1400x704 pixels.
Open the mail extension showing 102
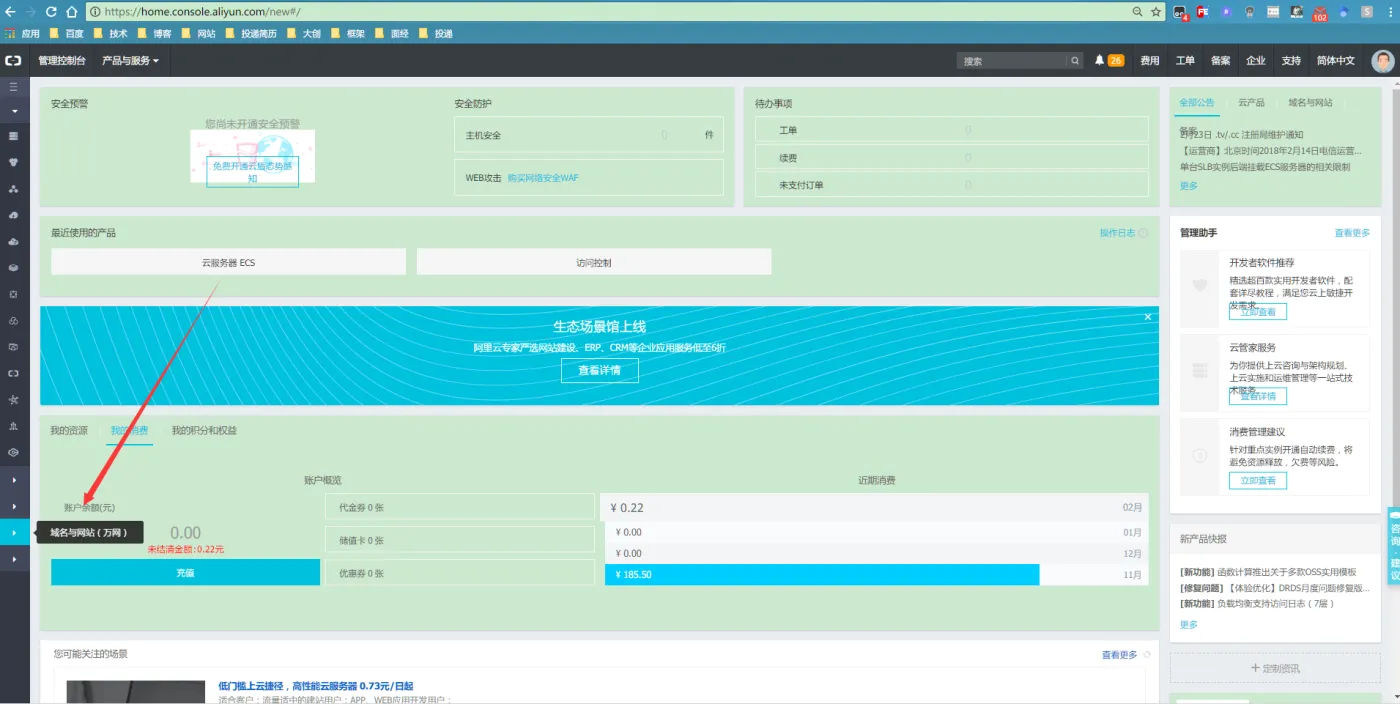click(x=1319, y=13)
